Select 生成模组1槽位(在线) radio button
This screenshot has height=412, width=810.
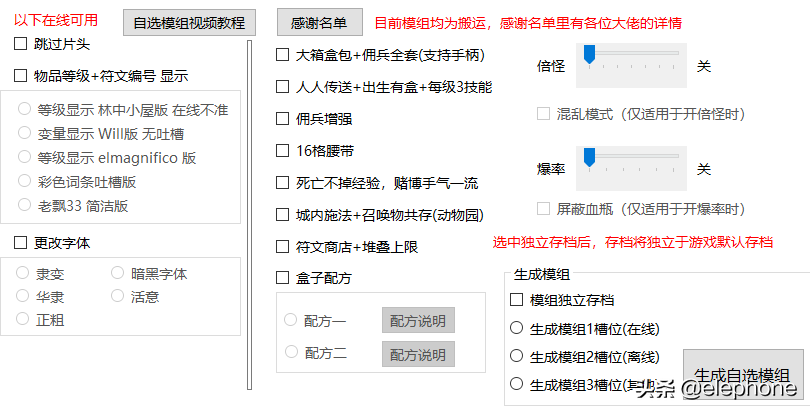(x=517, y=328)
